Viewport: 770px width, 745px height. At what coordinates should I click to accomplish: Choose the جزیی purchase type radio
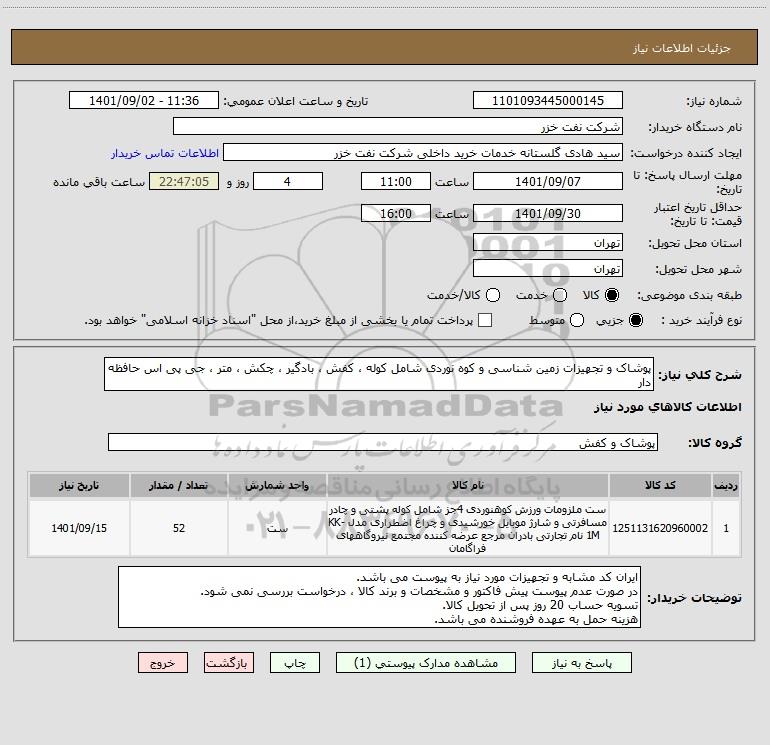pos(635,320)
